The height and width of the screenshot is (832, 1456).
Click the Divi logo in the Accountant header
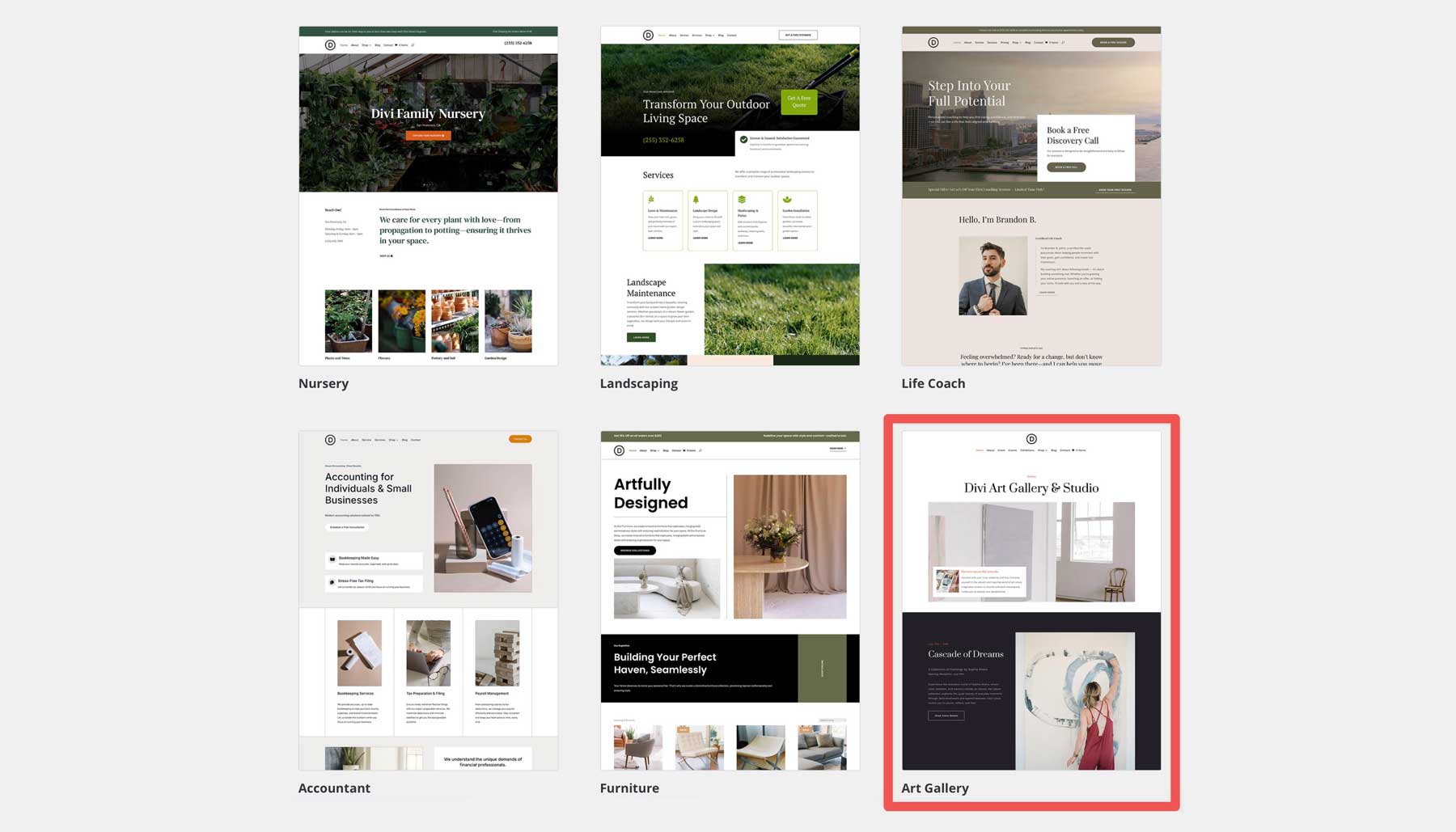coord(329,439)
